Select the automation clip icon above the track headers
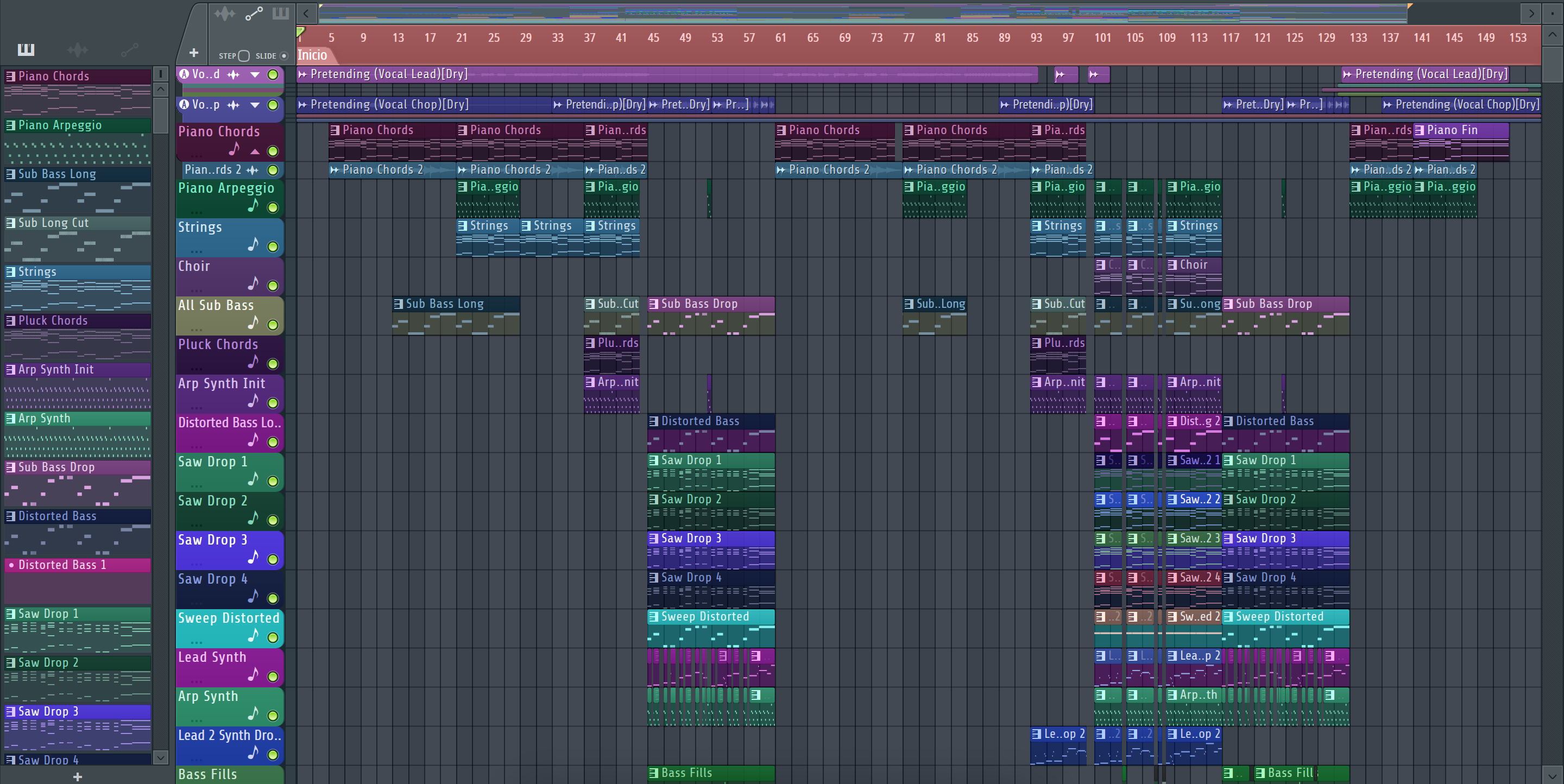The width and height of the screenshot is (1564, 784). point(254,14)
